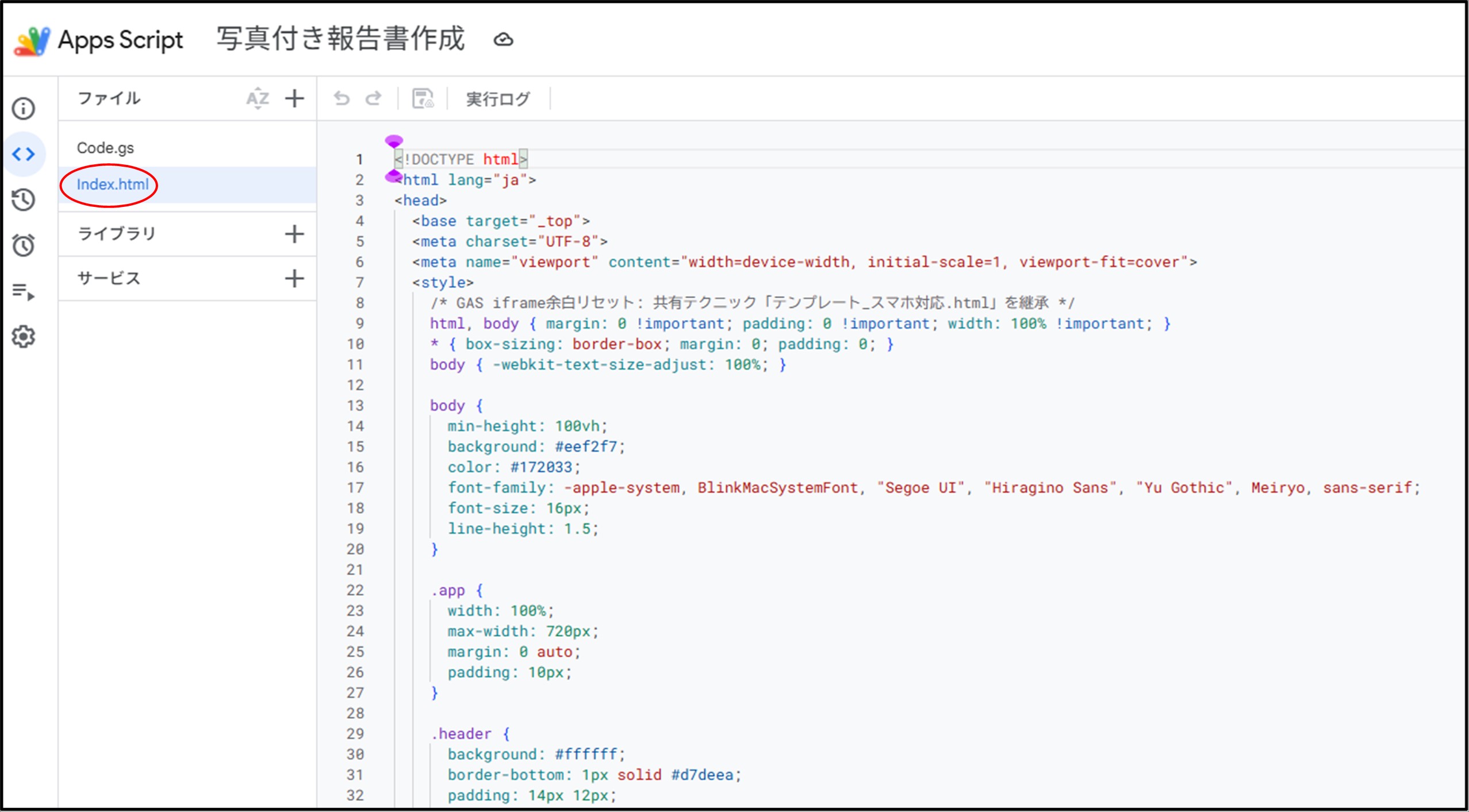Click the background: #ffffff line

click(x=536, y=754)
